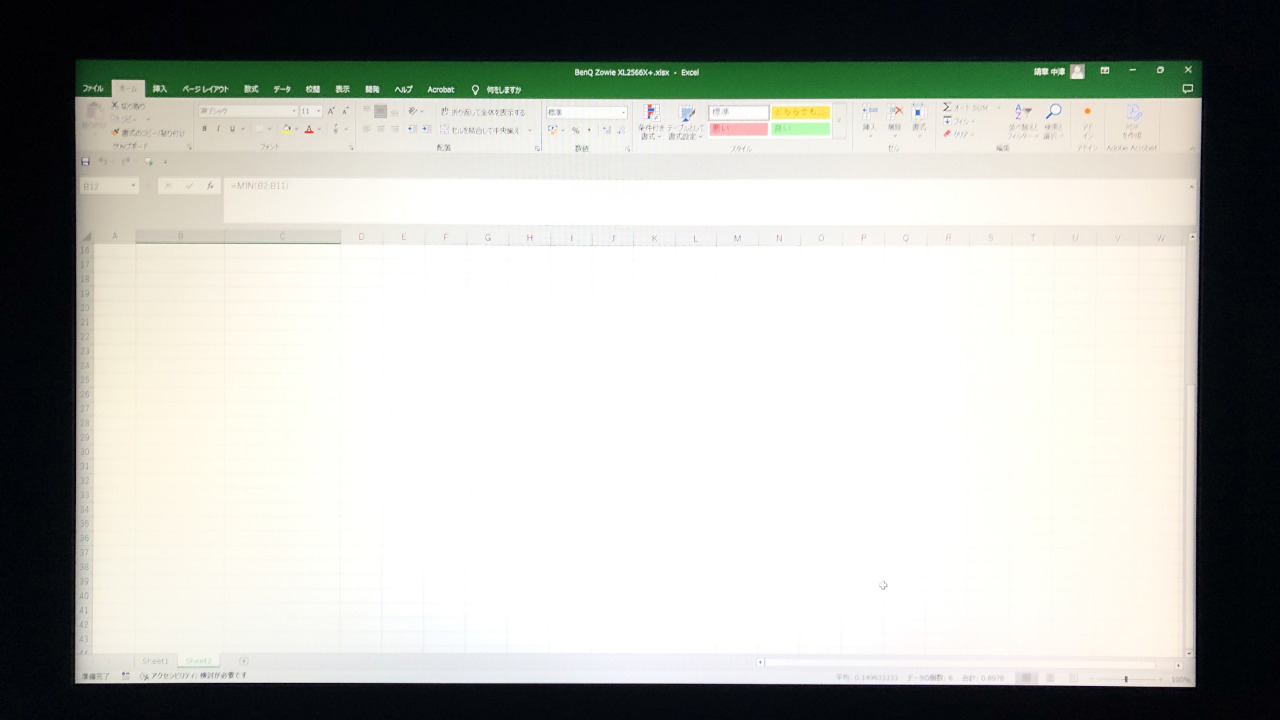The height and width of the screenshot is (720, 1280).
Task: Toggle Bold formatting
Action: coord(204,129)
